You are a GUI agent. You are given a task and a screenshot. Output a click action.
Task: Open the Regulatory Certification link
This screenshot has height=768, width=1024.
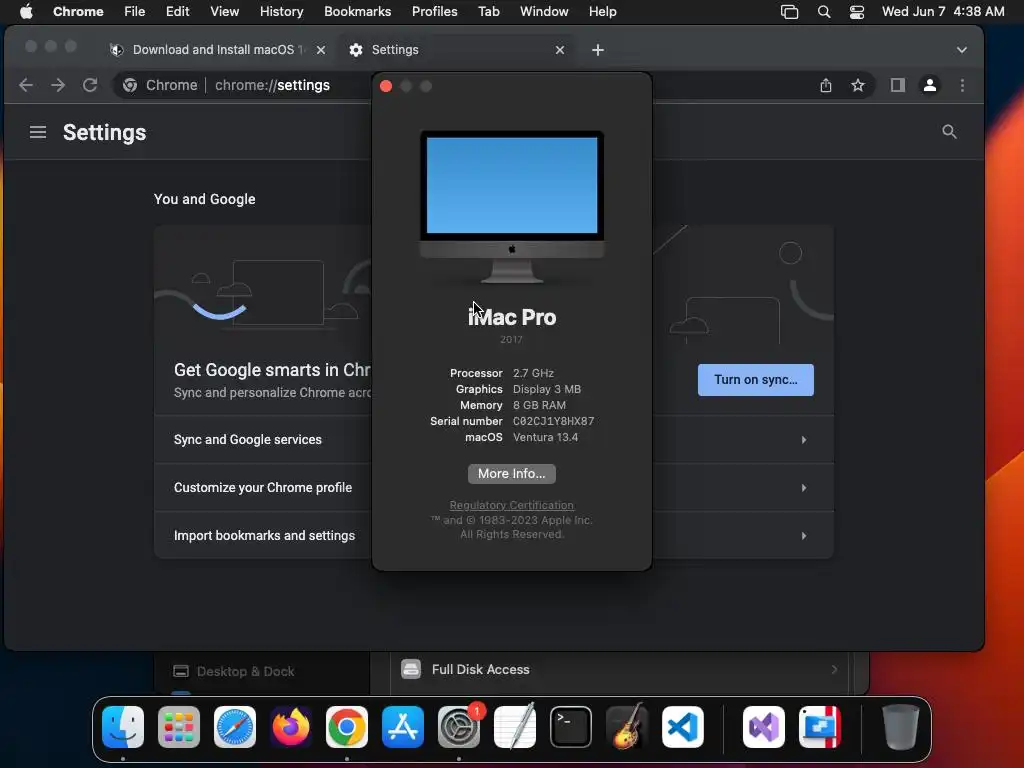pos(511,505)
